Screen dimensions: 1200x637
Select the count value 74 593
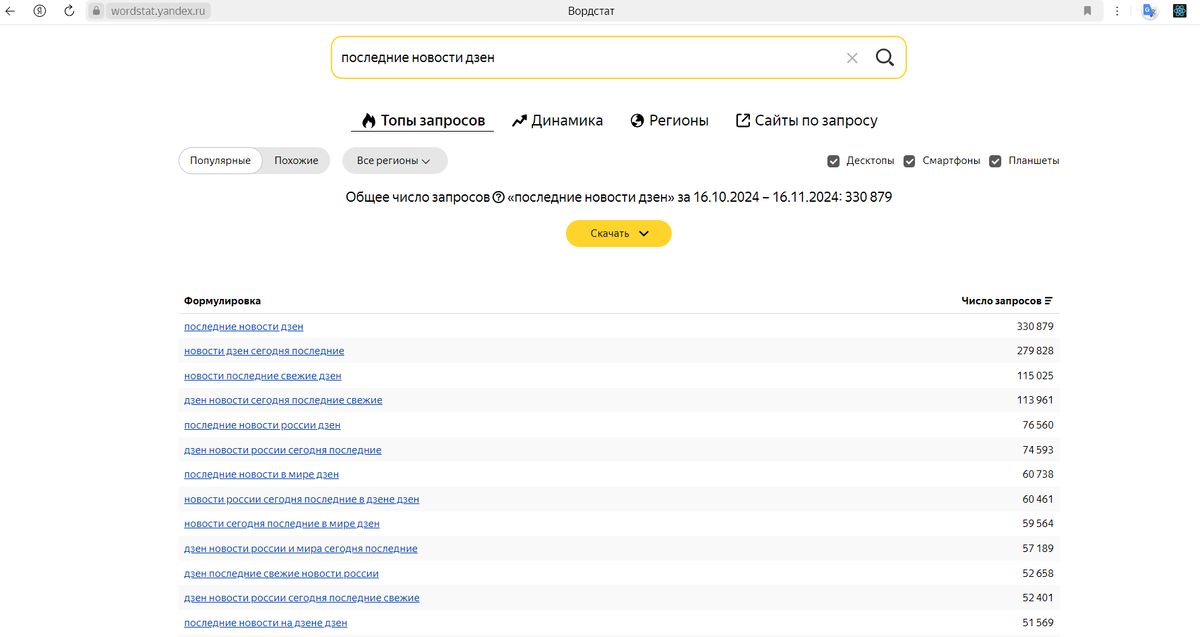point(1038,450)
